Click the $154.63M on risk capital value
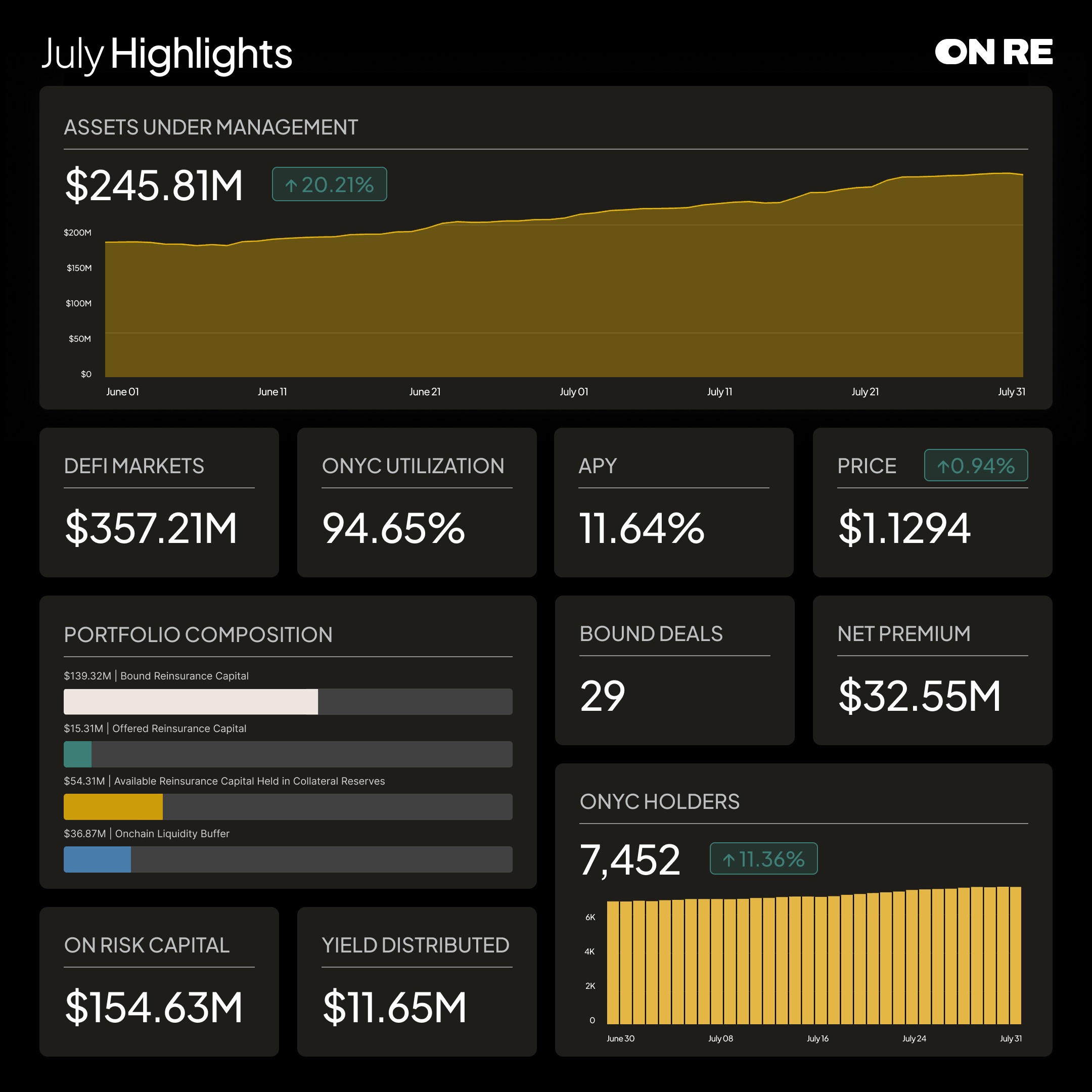Viewport: 1092px width, 1092px height. (x=154, y=1007)
